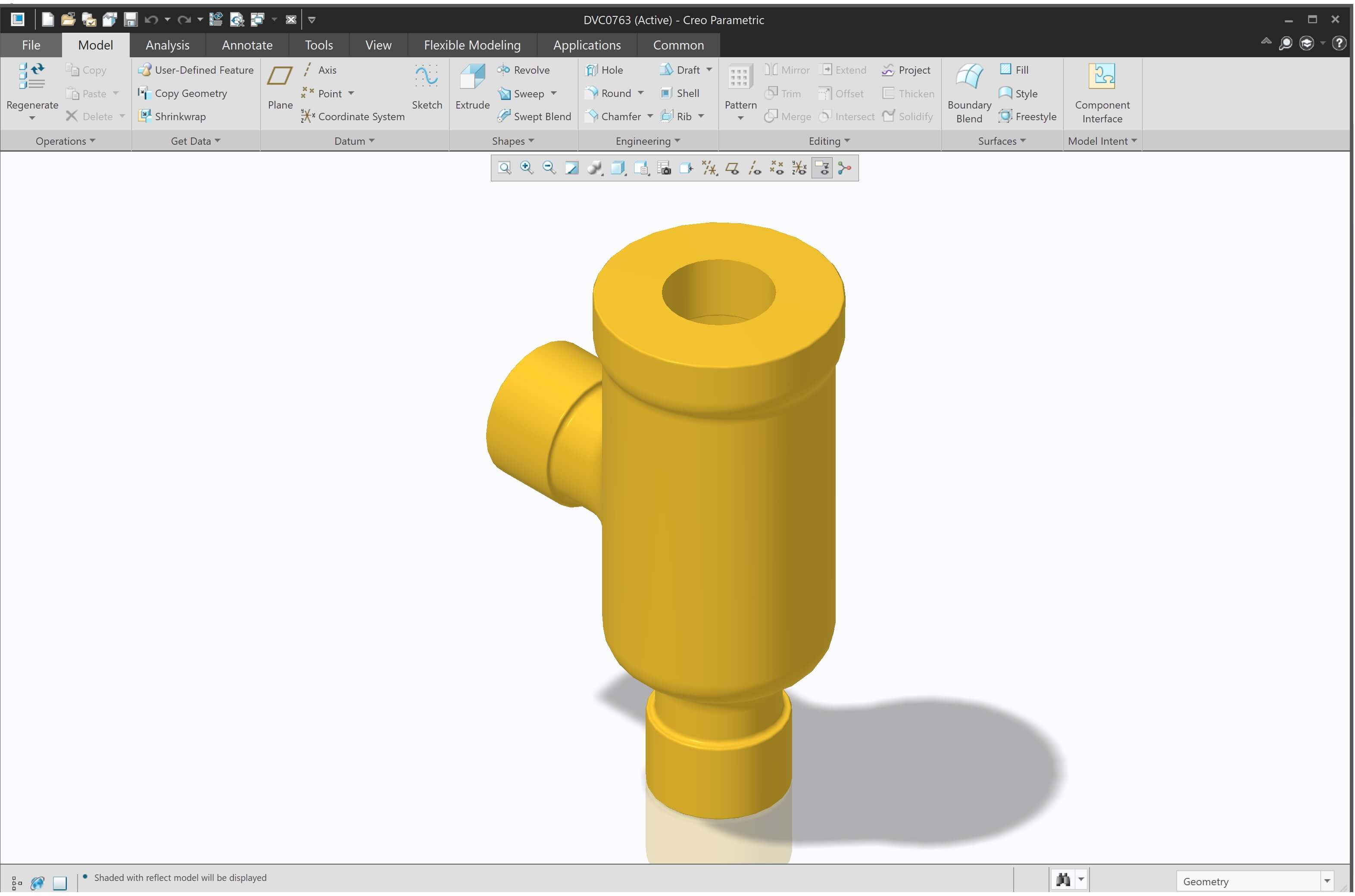
Task: Click the Sweep button
Action: tap(520, 93)
